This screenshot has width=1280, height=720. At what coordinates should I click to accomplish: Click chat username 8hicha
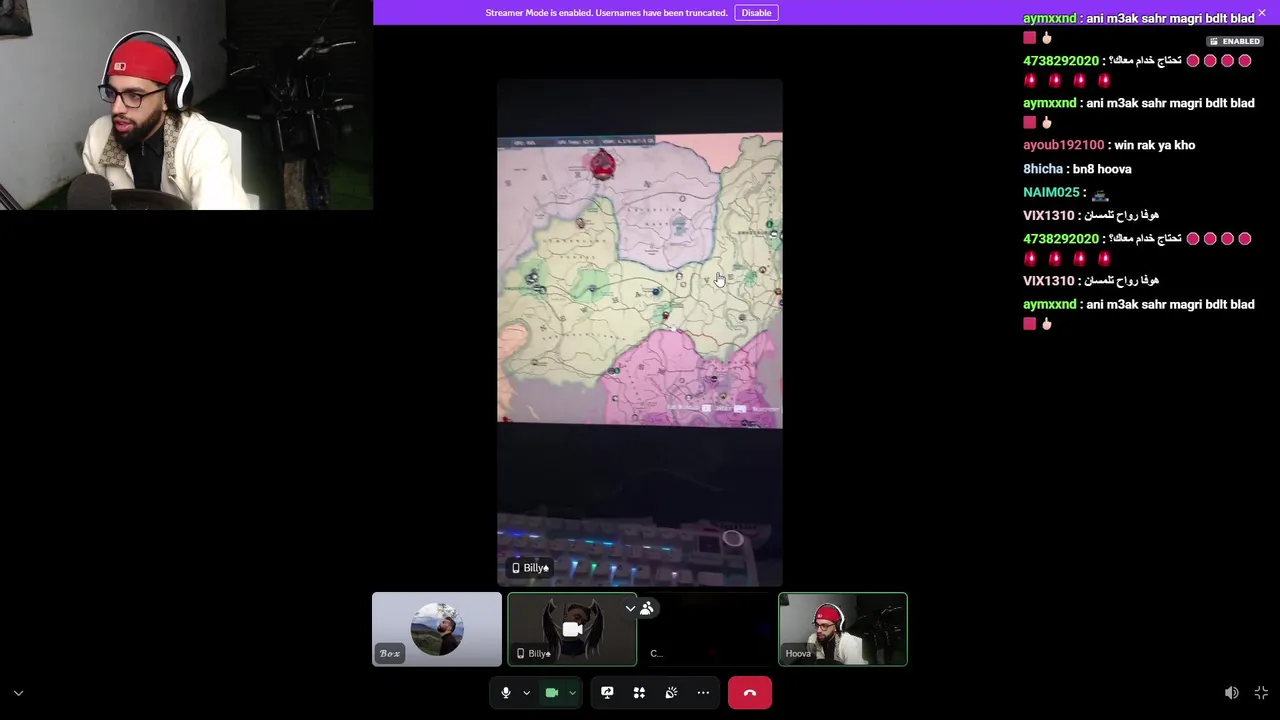click(x=1043, y=169)
